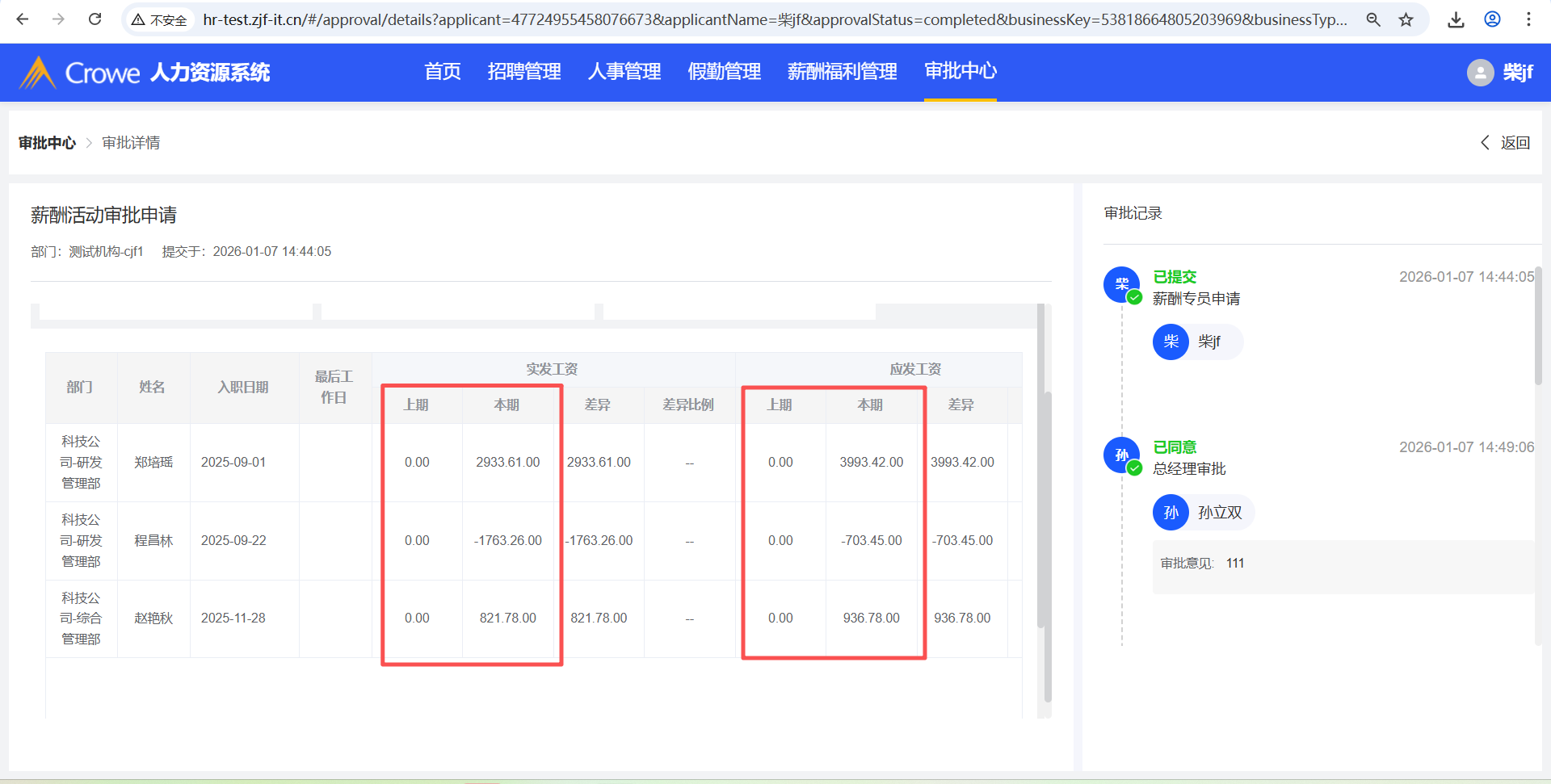Click the browser back arrow
Screen dimensions: 1551x784
click(x=23, y=19)
